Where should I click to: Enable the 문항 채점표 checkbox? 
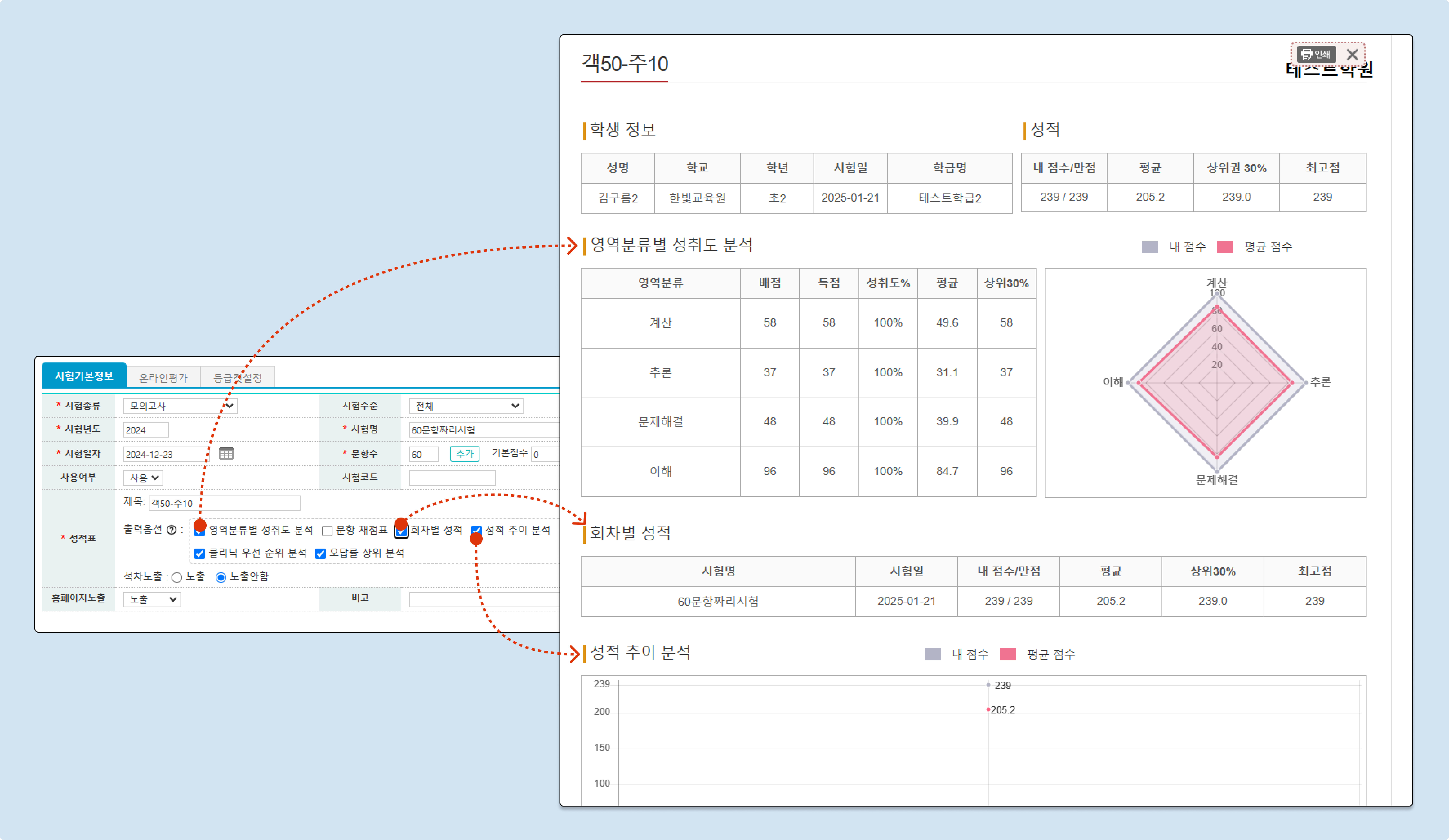click(327, 530)
